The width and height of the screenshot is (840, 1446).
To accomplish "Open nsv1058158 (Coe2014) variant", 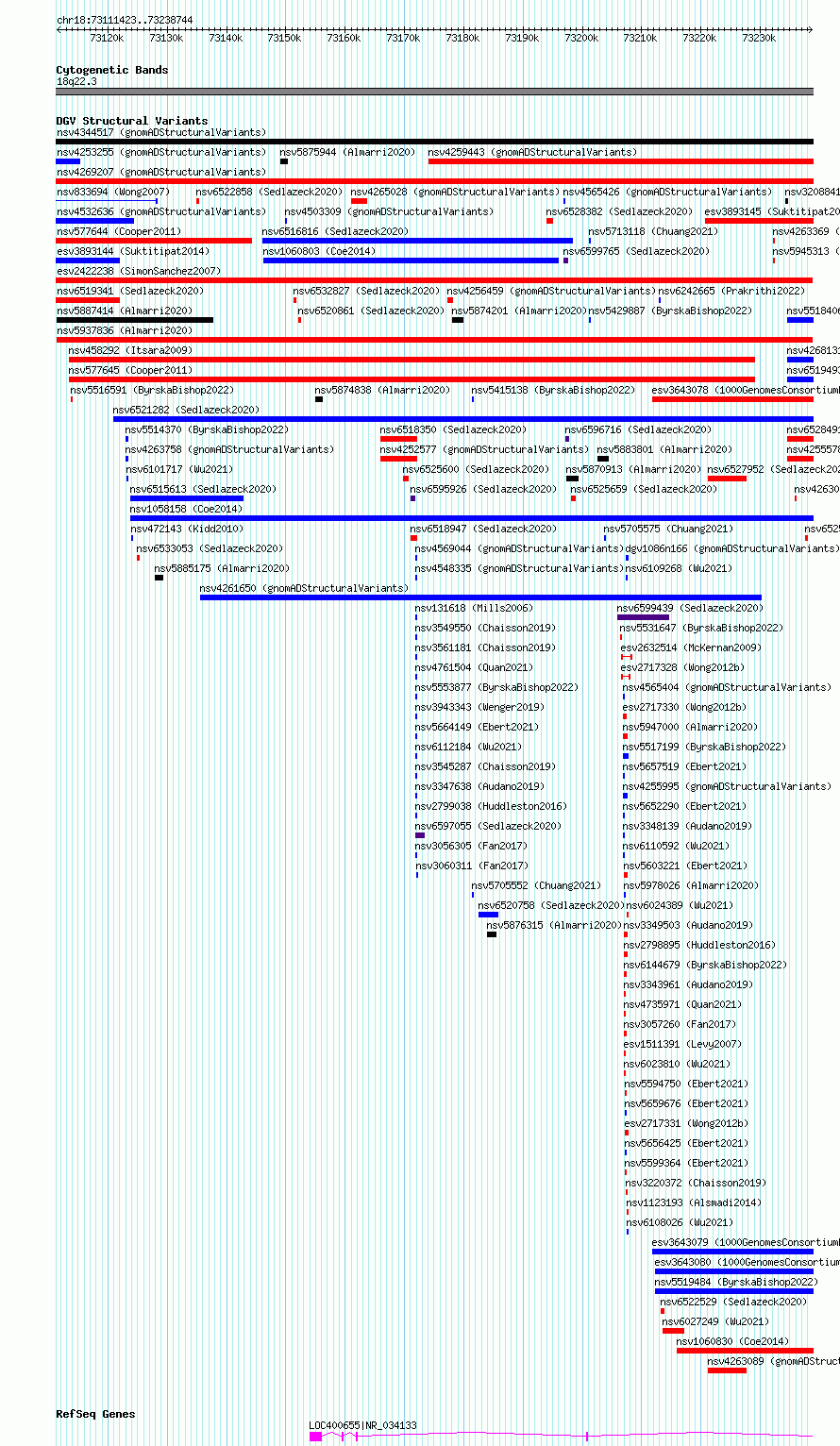I will pyautogui.click(x=186, y=509).
